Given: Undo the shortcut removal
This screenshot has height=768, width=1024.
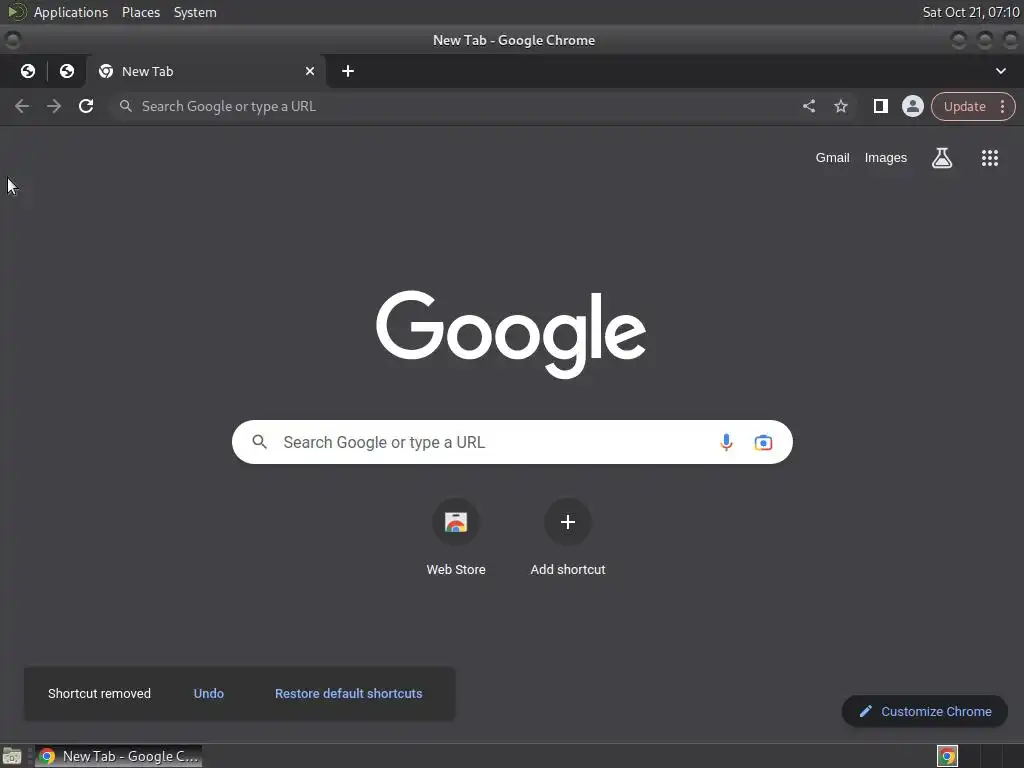Looking at the screenshot, I should click(208, 694).
